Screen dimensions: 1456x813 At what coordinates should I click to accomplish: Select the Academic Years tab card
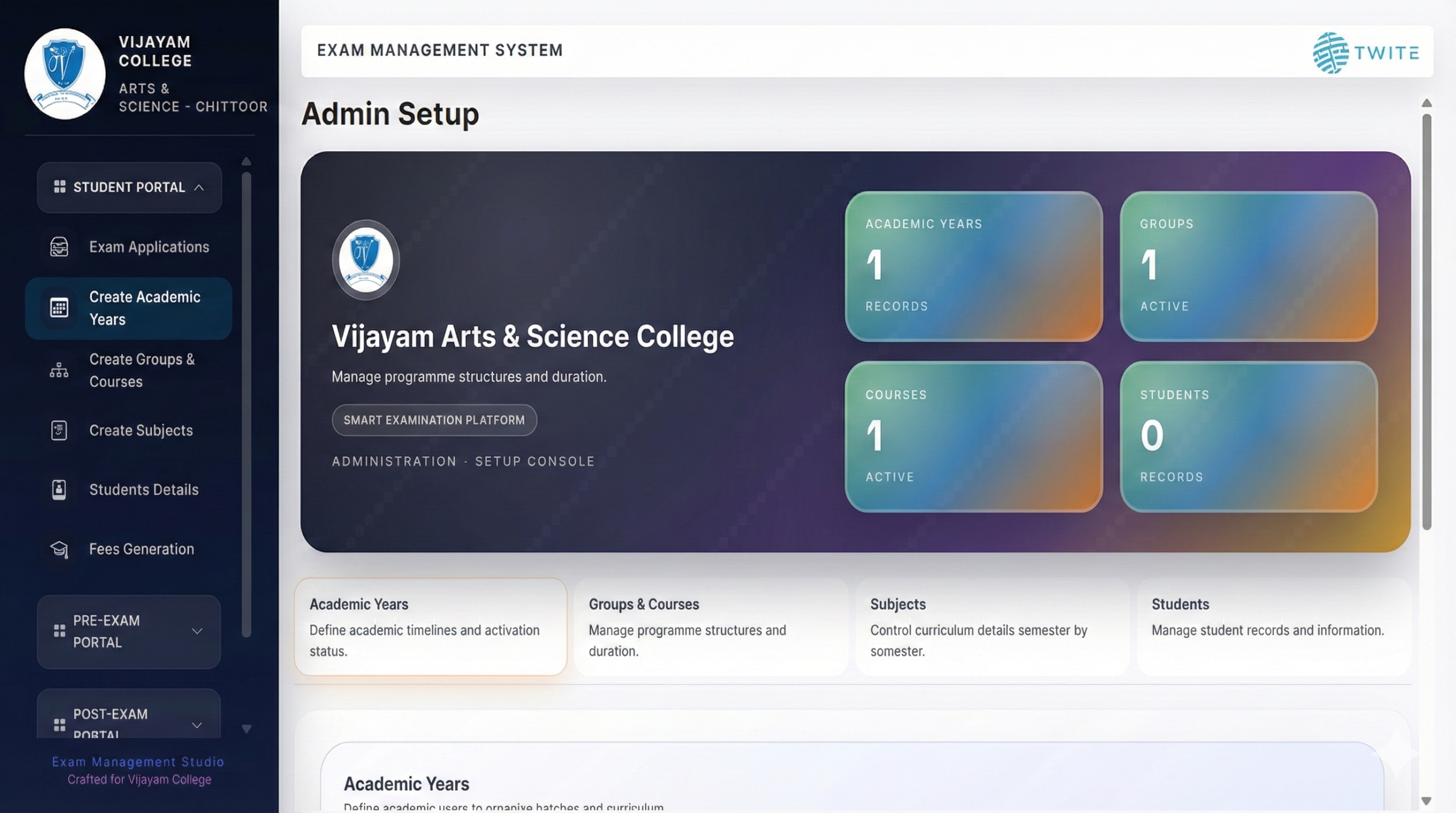[x=431, y=626]
